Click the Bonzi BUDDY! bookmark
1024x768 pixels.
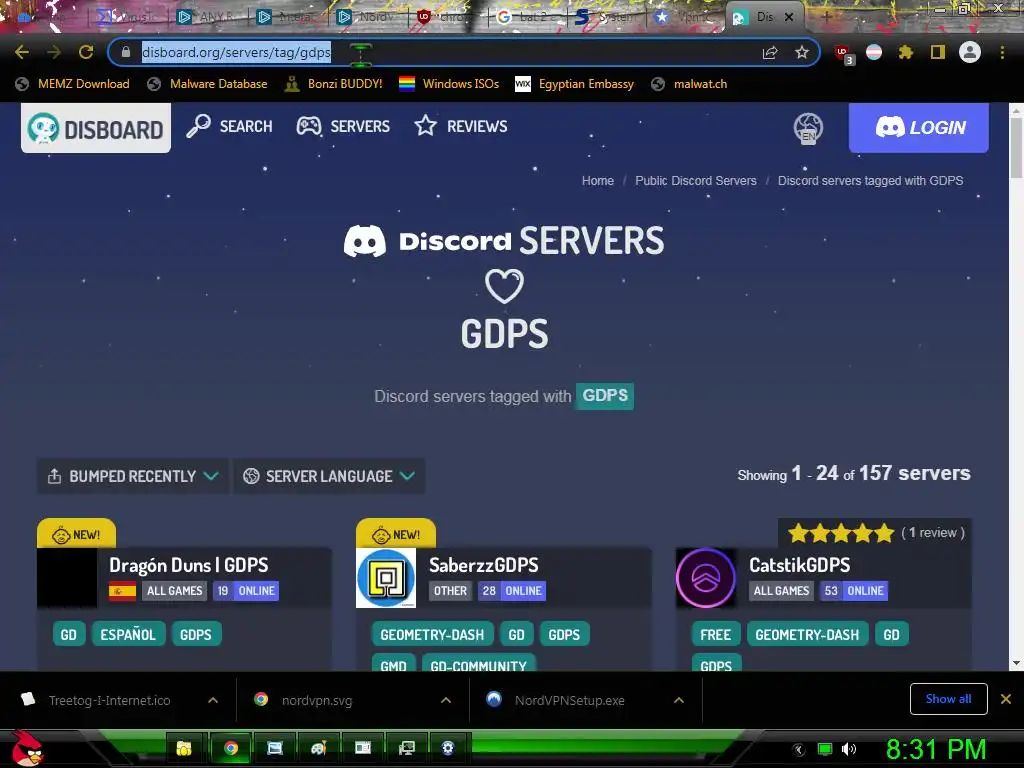(334, 84)
